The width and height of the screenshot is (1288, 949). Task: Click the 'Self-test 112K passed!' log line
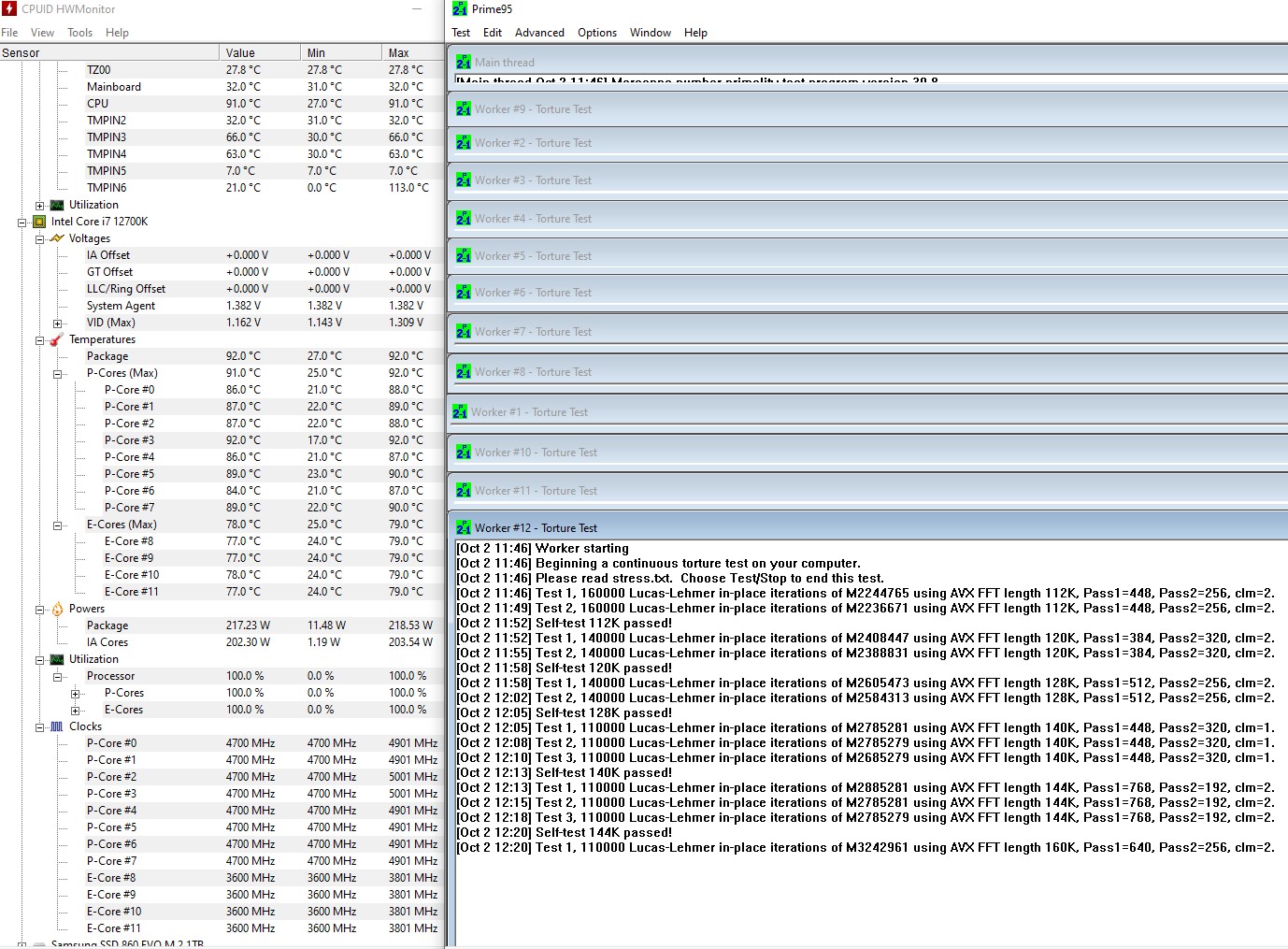(x=565, y=623)
